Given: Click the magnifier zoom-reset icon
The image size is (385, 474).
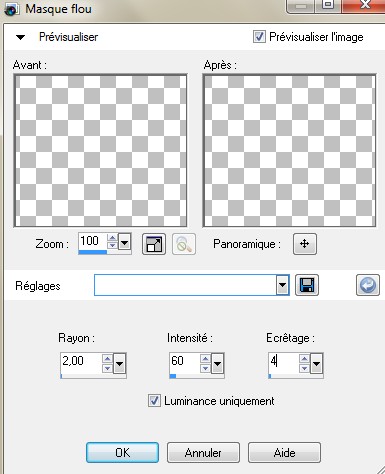Looking at the screenshot, I should pyautogui.click(x=184, y=244).
